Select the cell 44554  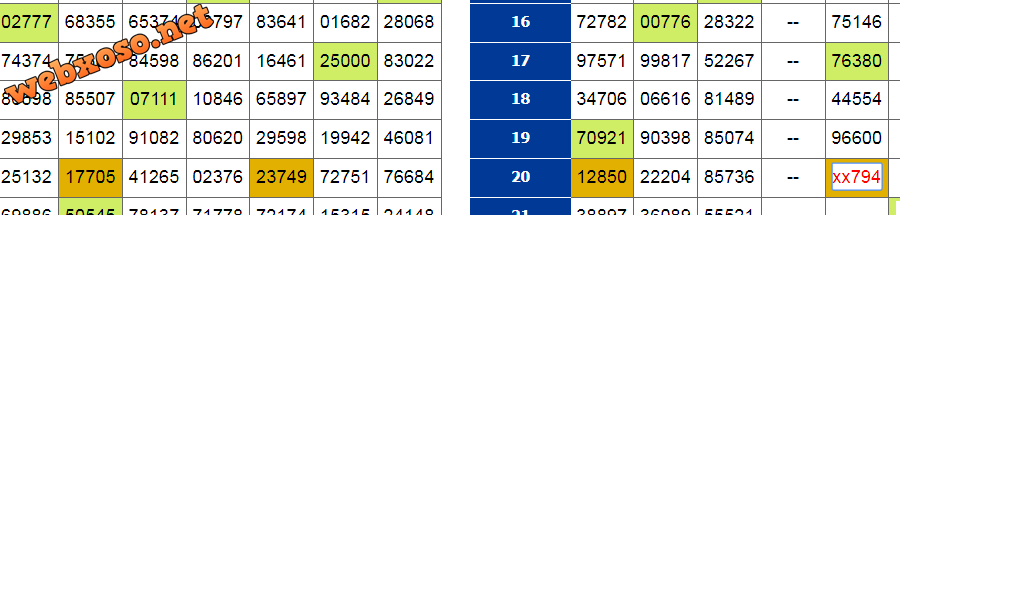point(856,100)
